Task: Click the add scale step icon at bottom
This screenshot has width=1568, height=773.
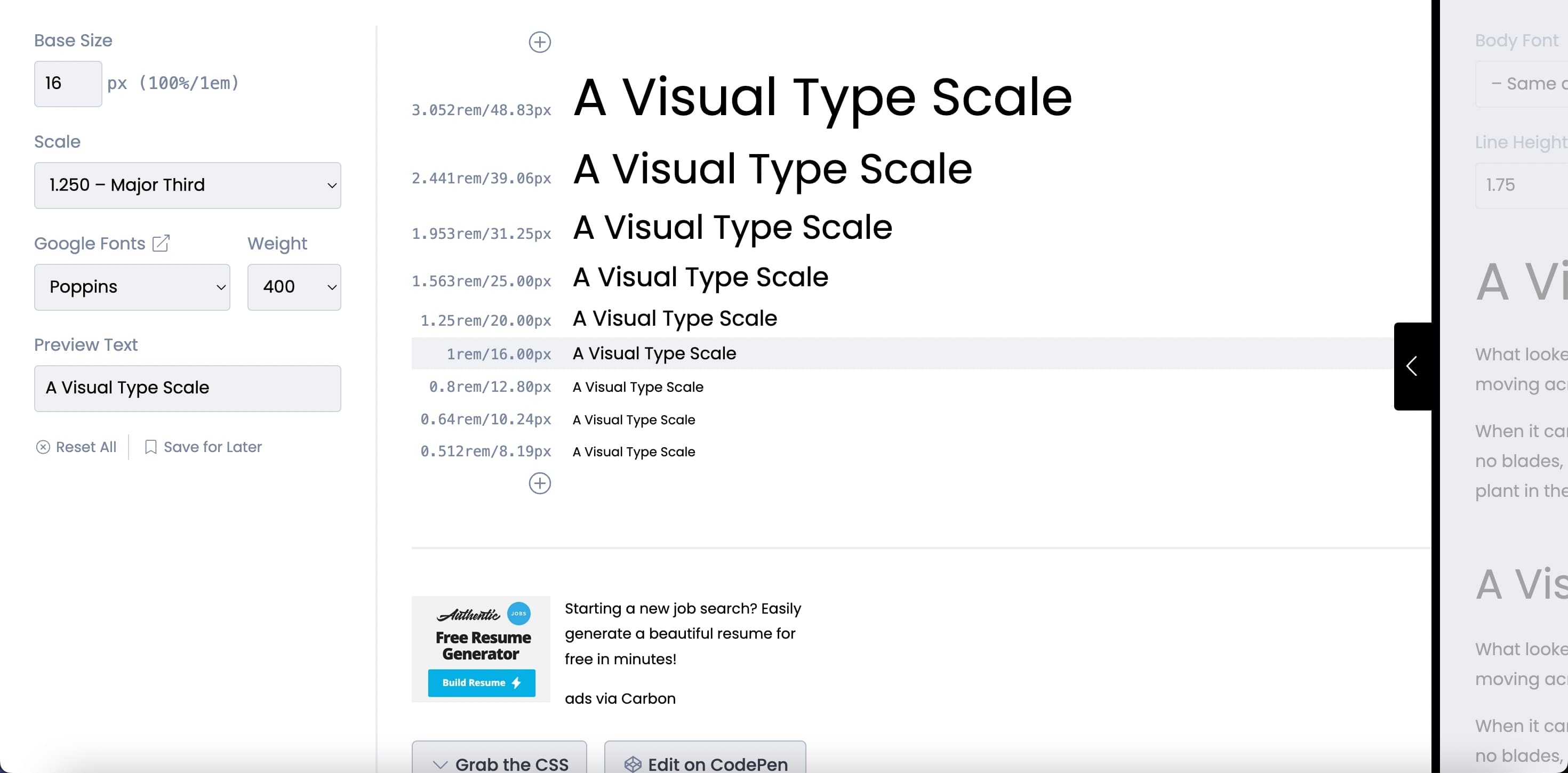Action: [539, 484]
